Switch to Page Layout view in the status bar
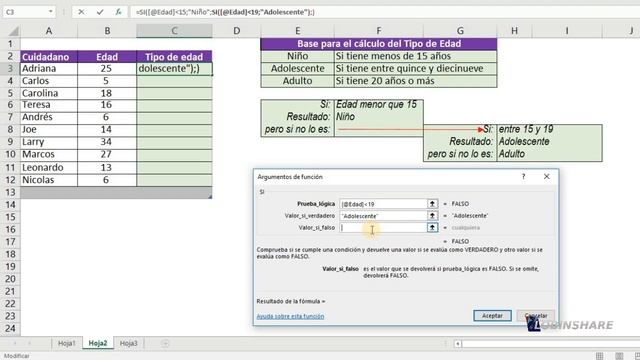This screenshot has width=640, height=360. click(x=619, y=356)
